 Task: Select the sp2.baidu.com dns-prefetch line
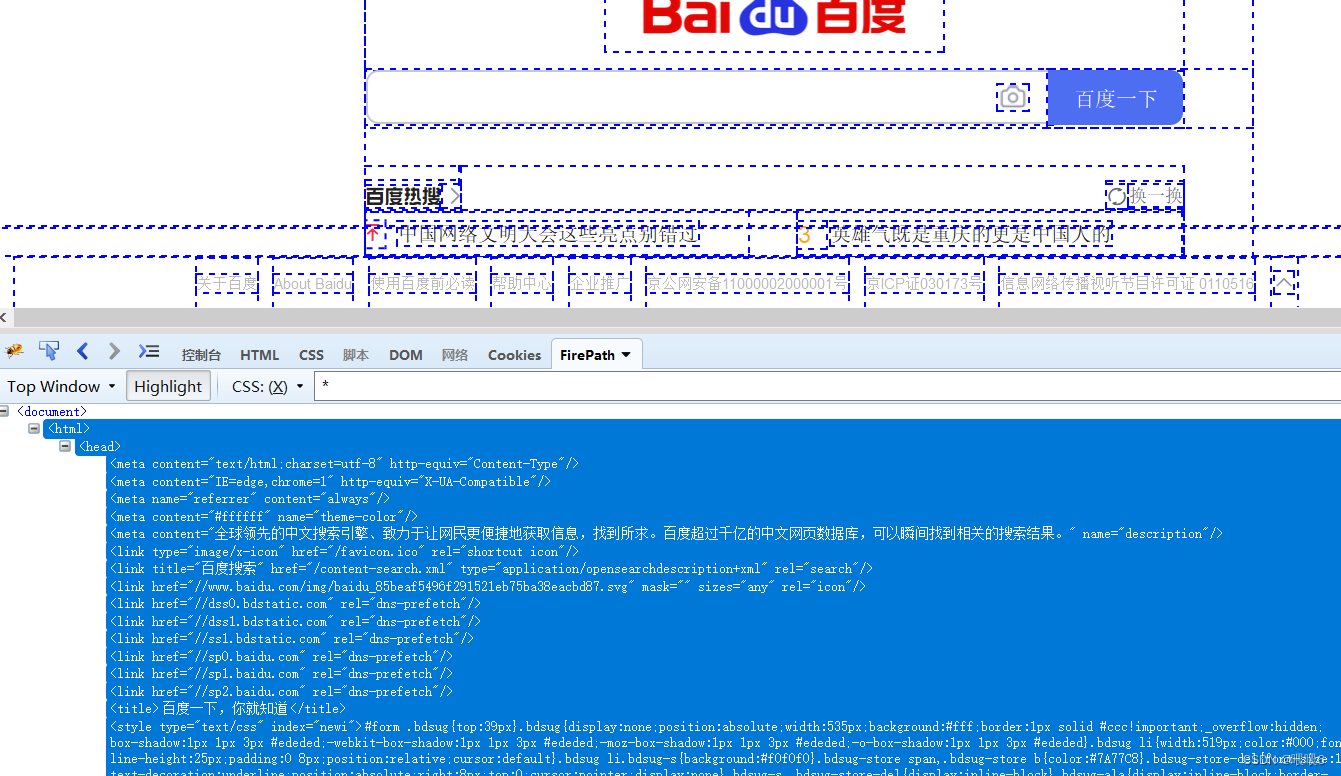pos(281,691)
